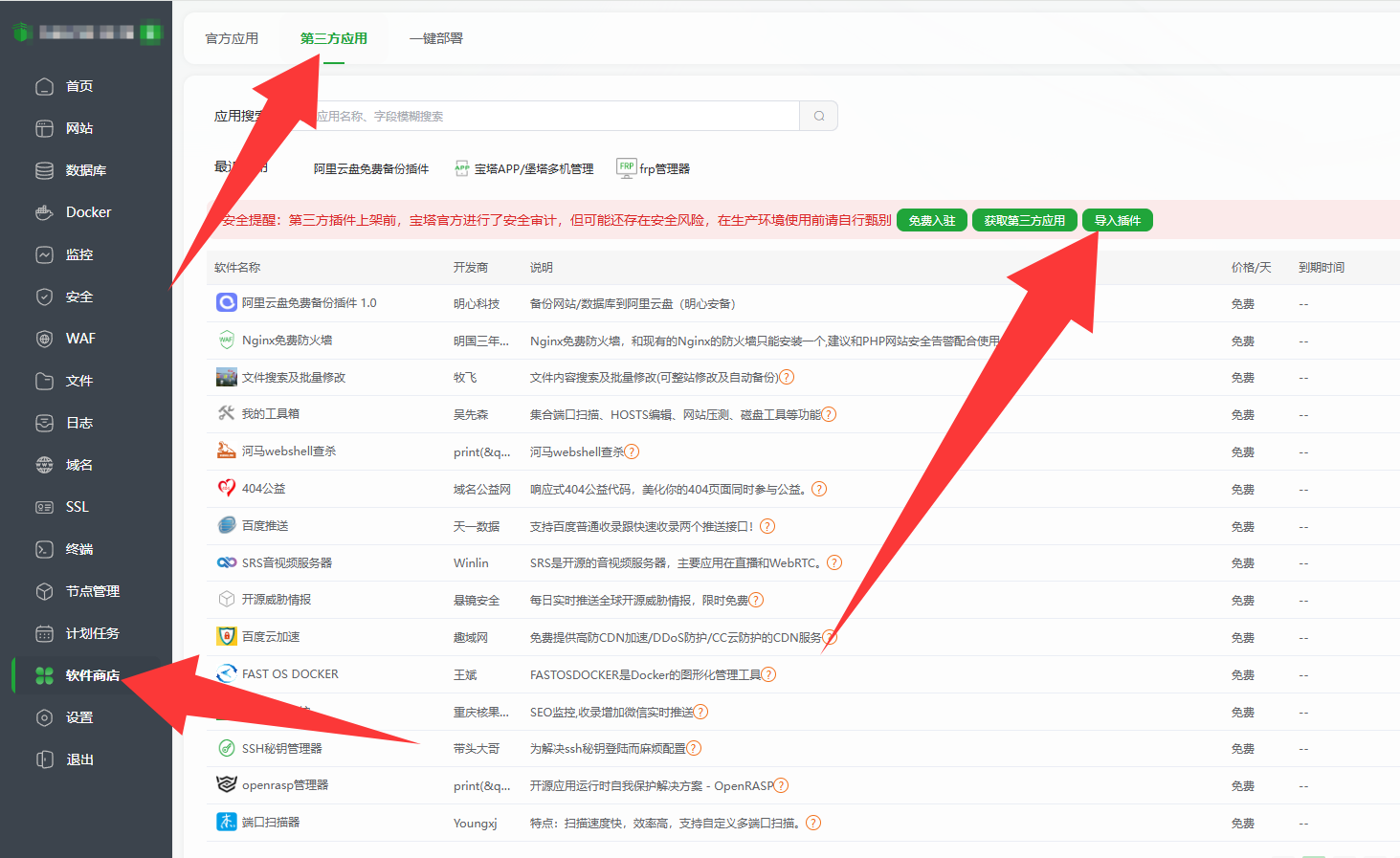Click the Nginx免费防火墙 plugin name
The width and height of the screenshot is (1400, 858).
287,341
